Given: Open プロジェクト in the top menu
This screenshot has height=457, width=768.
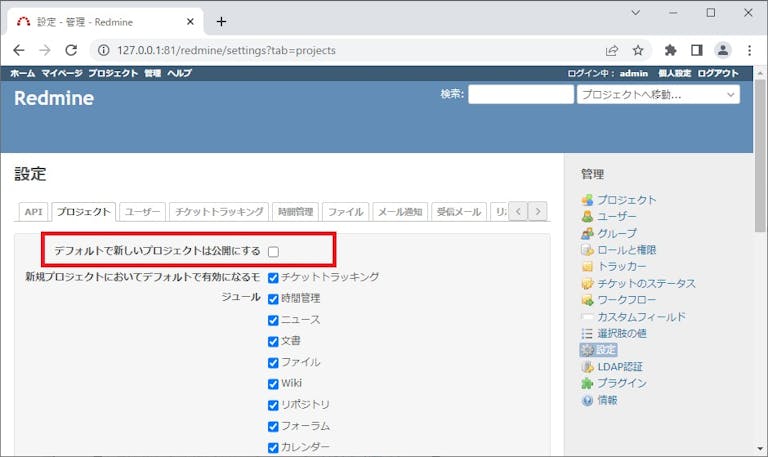Looking at the screenshot, I should pyautogui.click(x=113, y=73).
